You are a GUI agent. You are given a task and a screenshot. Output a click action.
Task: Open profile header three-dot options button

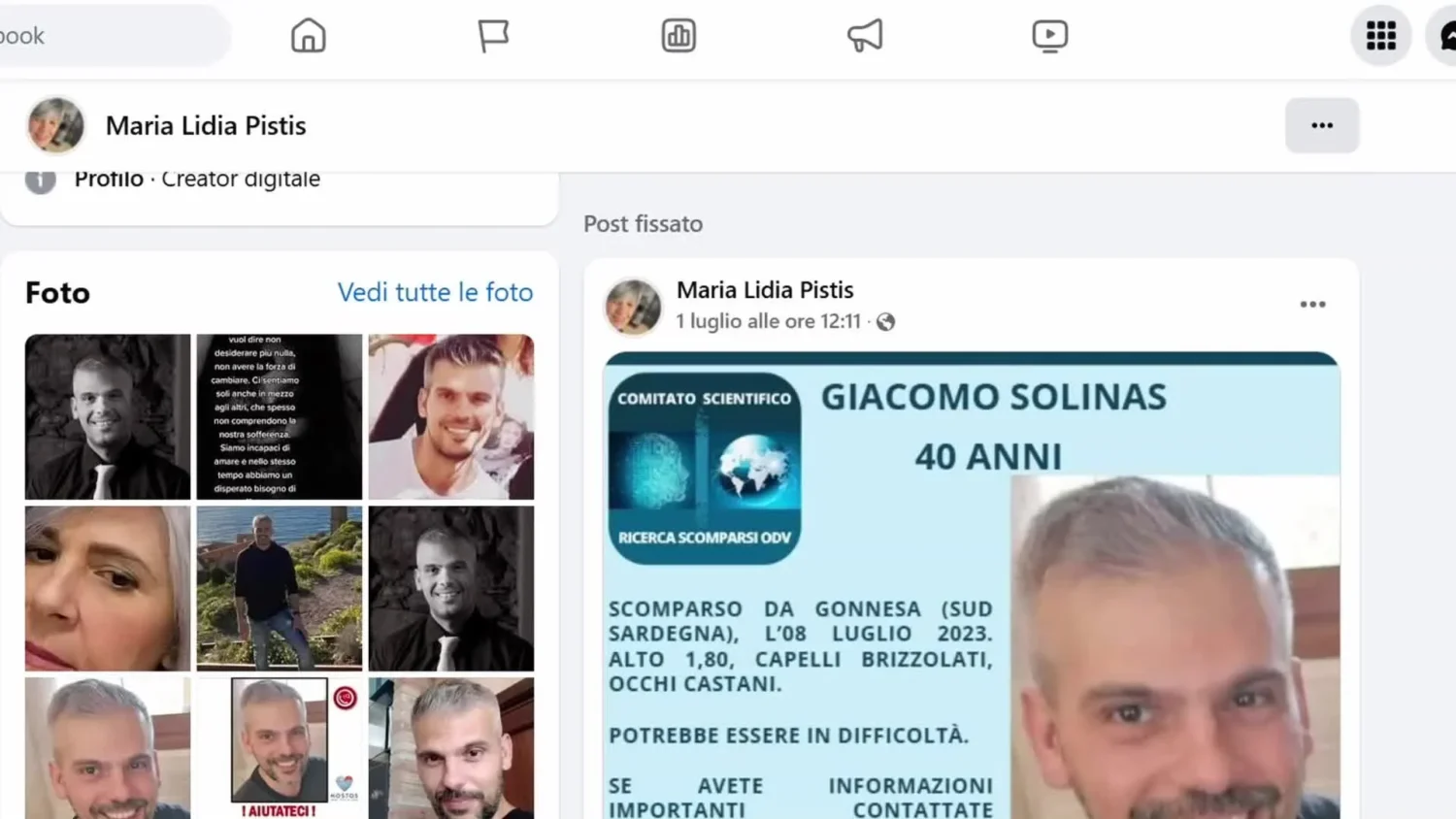point(1322,125)
